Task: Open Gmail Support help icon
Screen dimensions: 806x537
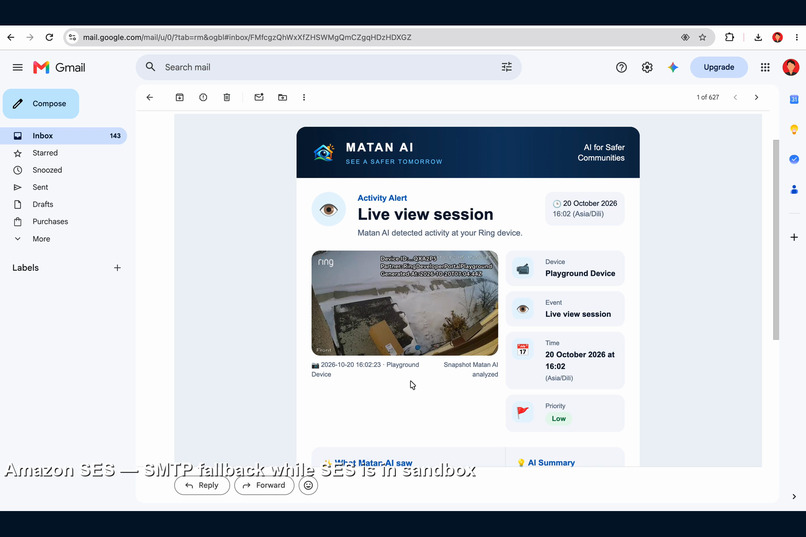Action: 621,67
